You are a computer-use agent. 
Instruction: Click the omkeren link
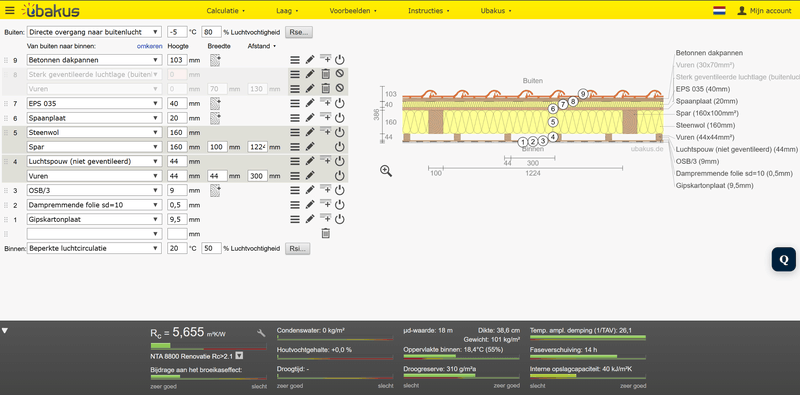[x=149, y=46]
